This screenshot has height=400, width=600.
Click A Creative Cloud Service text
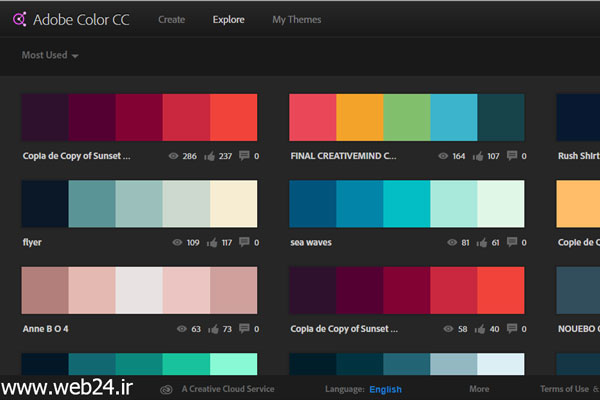(228, 389)
